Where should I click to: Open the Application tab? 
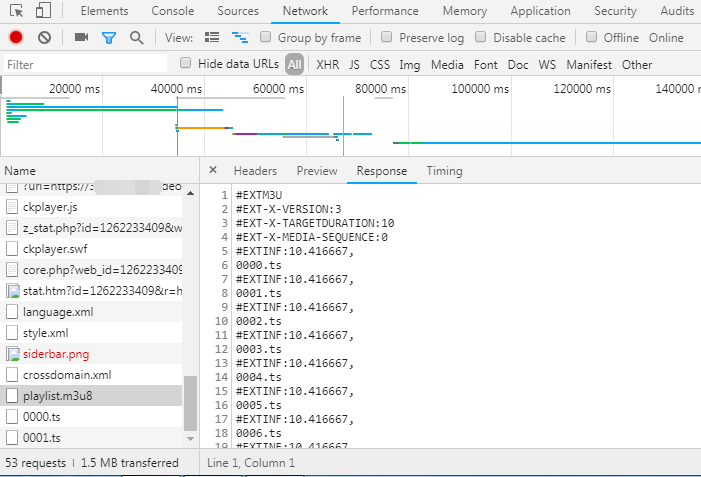[541, 11]
